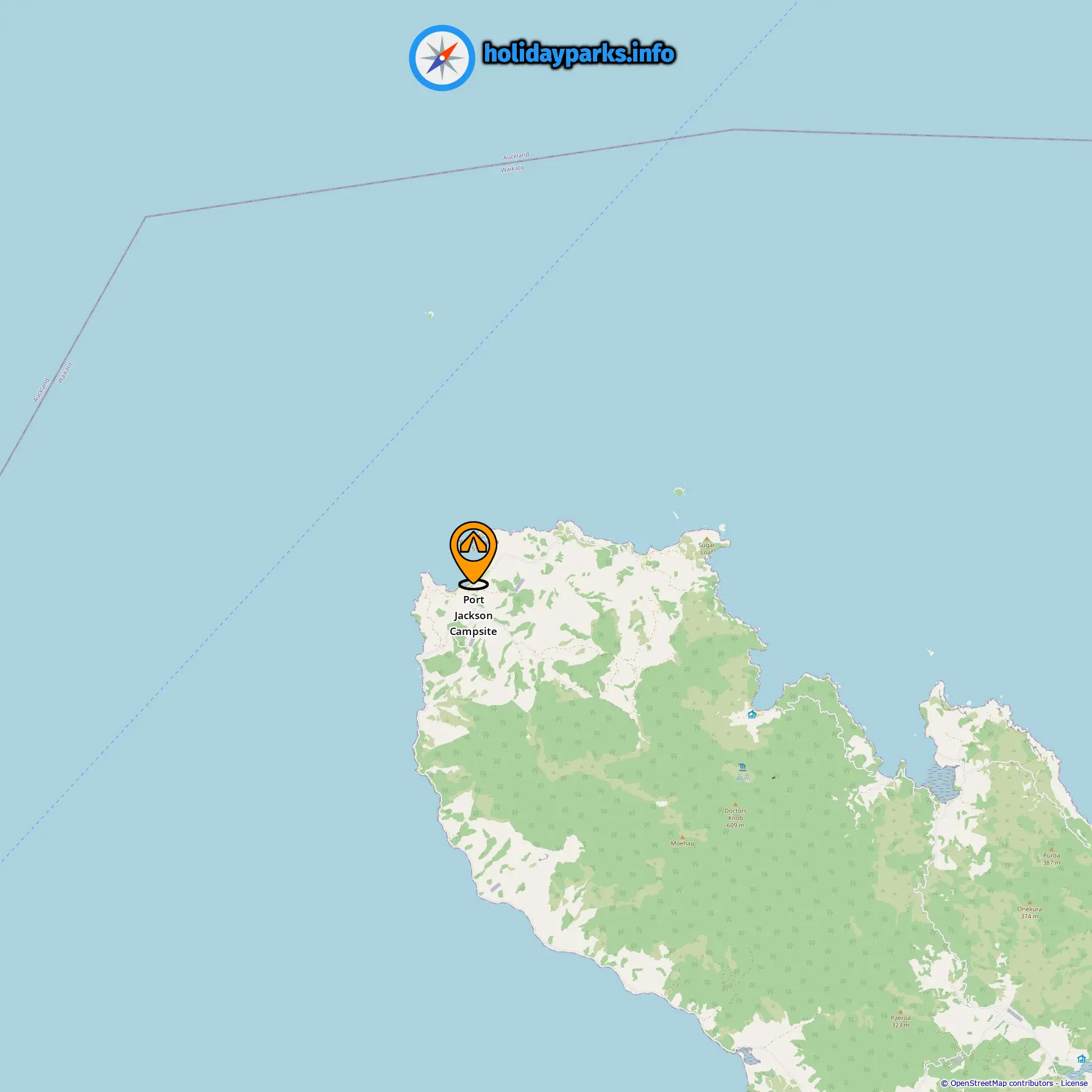
Task: Select the Puroa 387 m peak marker
Action: click(1051, 849)
